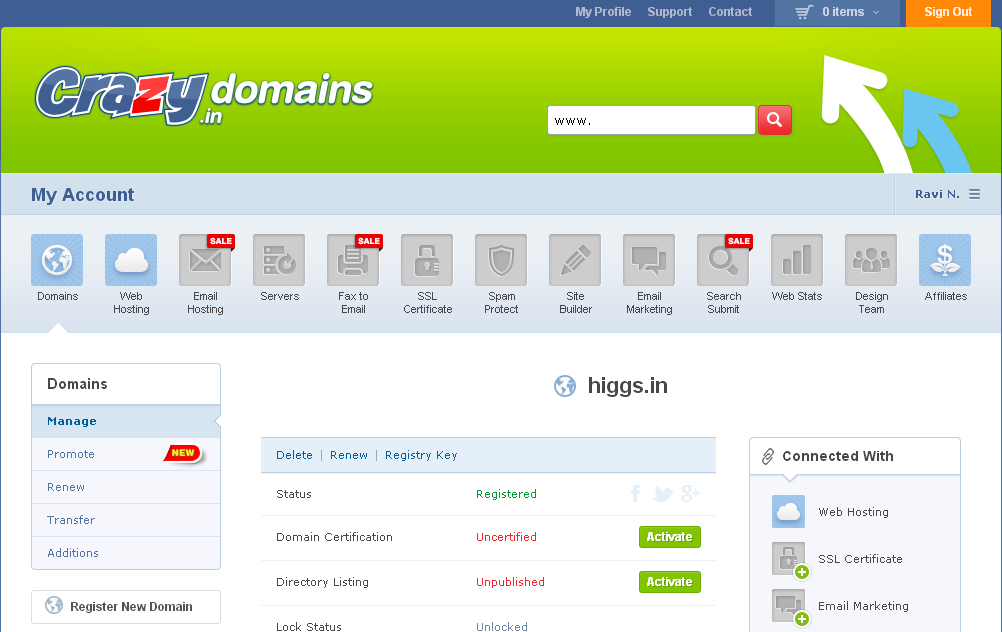Click the SSL Certificate text in Connected With
Screen dimensions: 1002x632
click(x=860, y=559)
